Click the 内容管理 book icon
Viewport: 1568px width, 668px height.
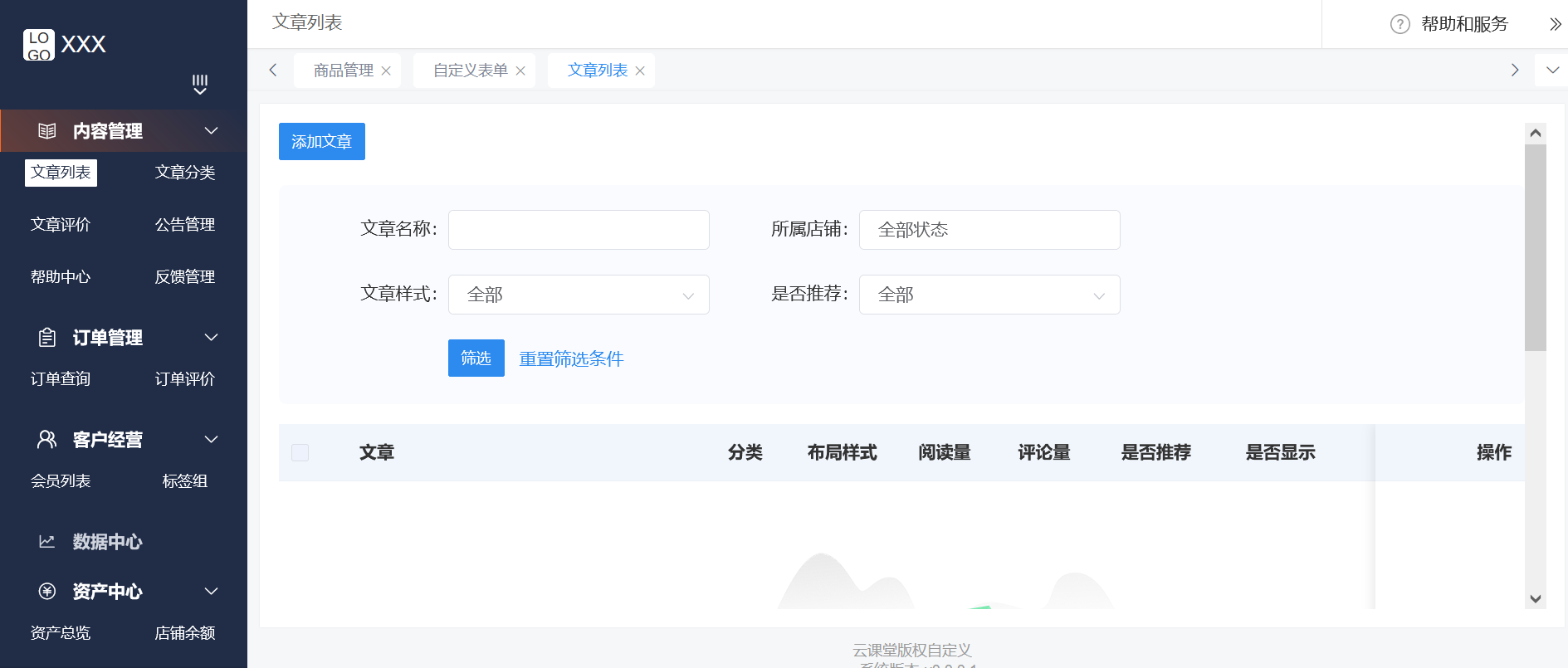[47, 131]
